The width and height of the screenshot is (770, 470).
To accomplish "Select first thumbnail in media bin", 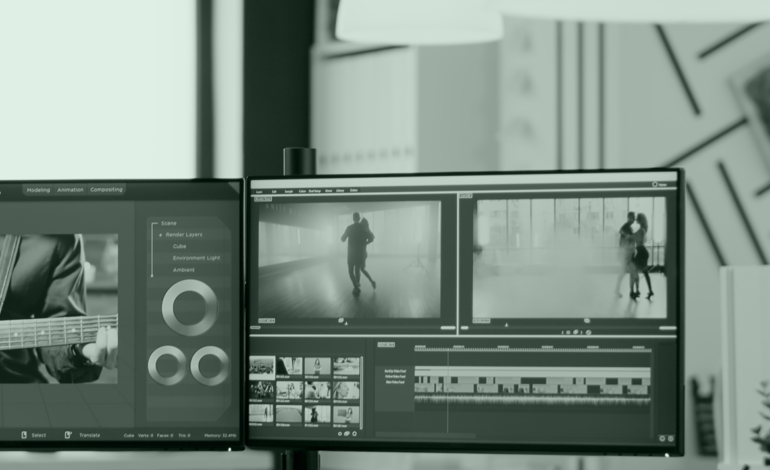I will pos(262,367).
